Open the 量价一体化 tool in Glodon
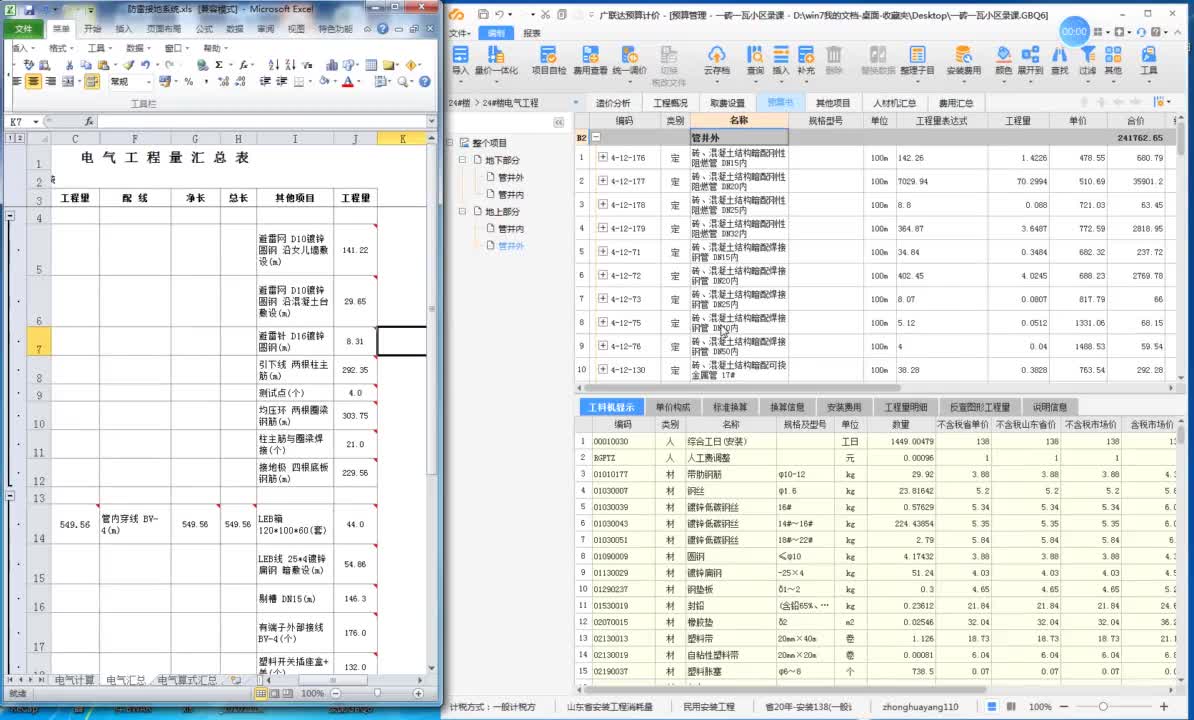This screenshot has height=720, width=1194. 496,61
